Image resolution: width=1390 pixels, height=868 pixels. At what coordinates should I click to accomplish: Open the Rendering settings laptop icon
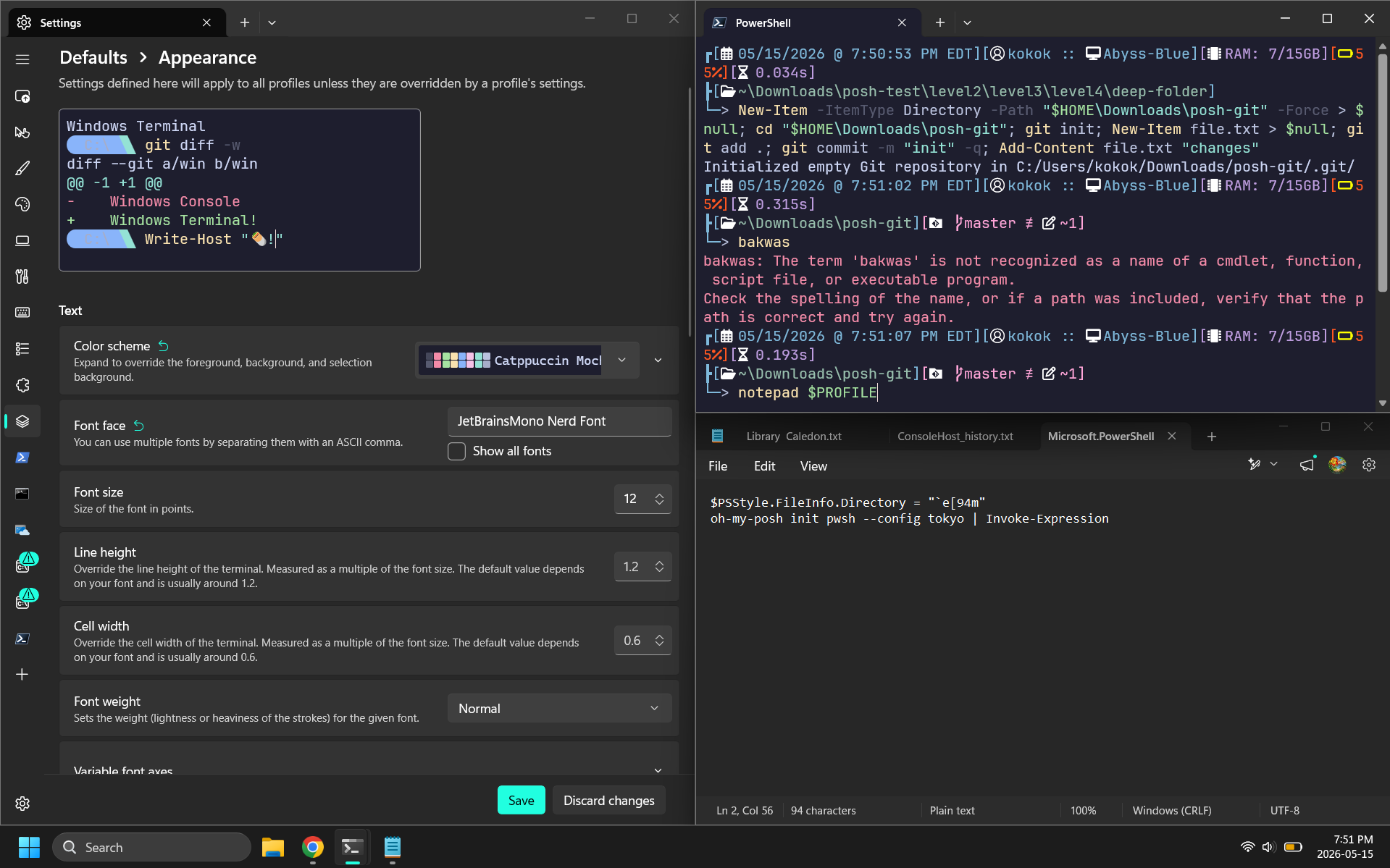[x=22, y=240]
